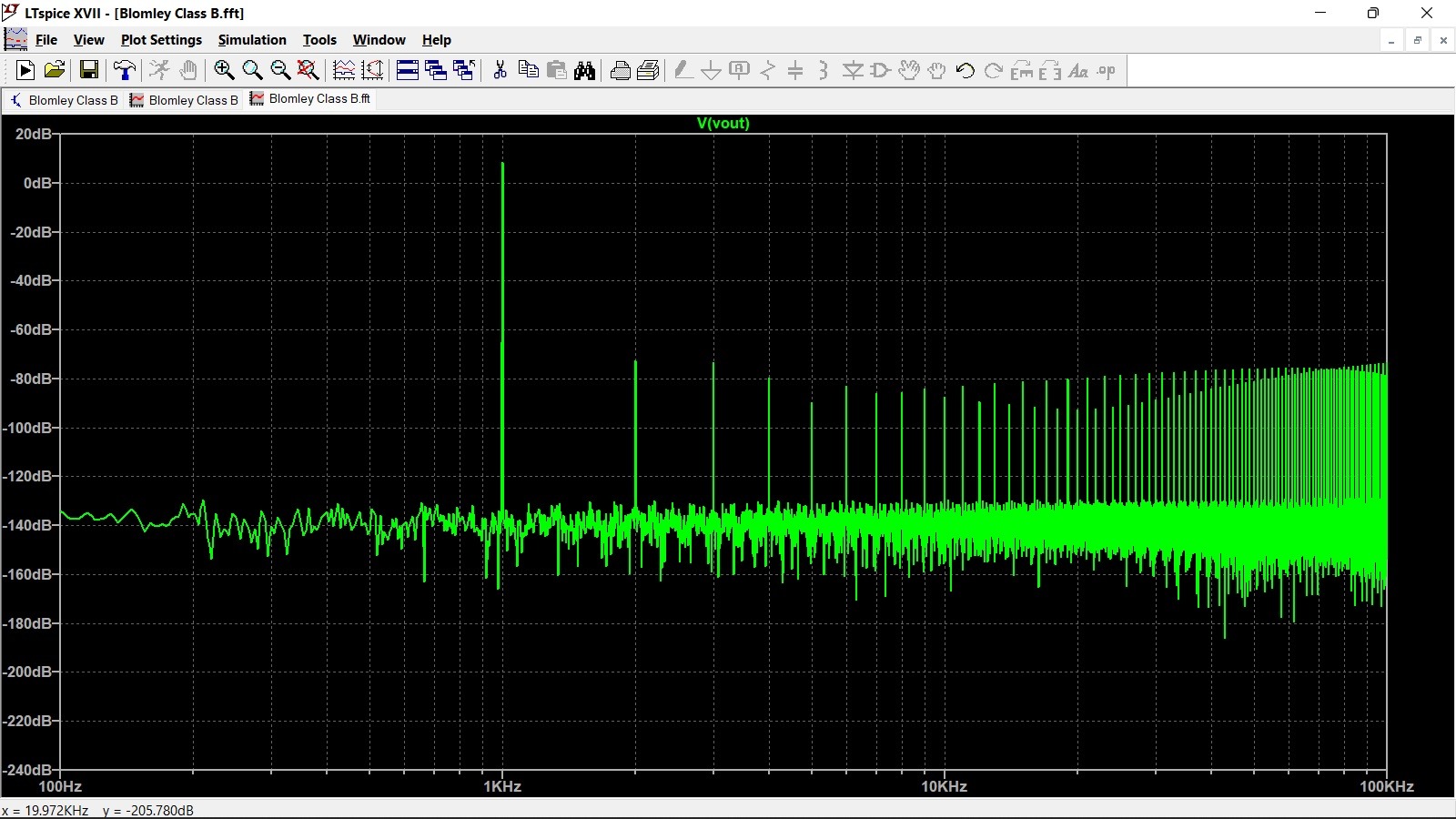Click the Place Component gate icon
The image size is (1456, 819).
coord(880,70)
